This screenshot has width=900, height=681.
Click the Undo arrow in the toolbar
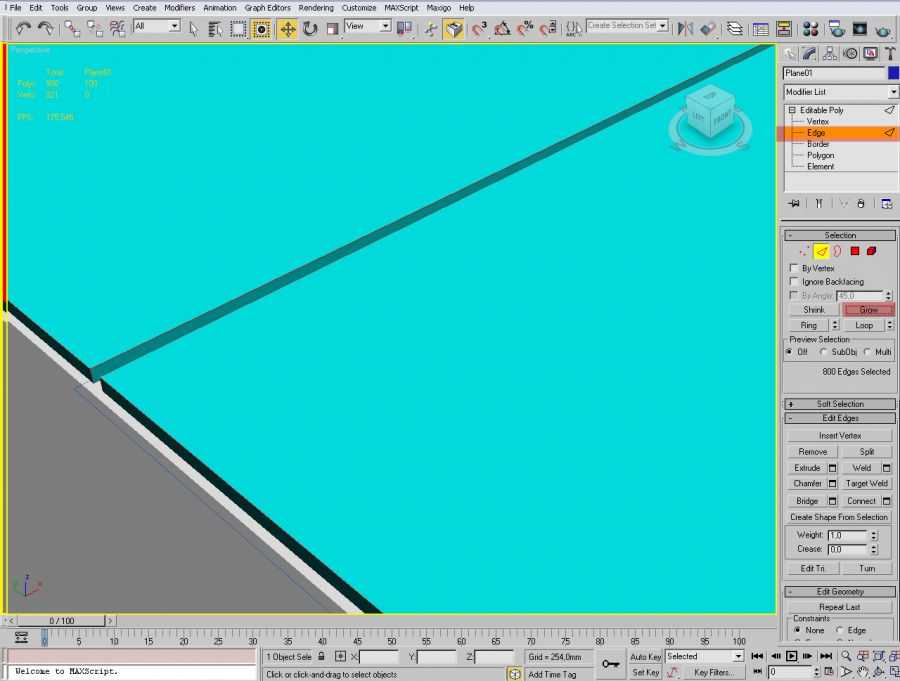click(x=23, y=29)
